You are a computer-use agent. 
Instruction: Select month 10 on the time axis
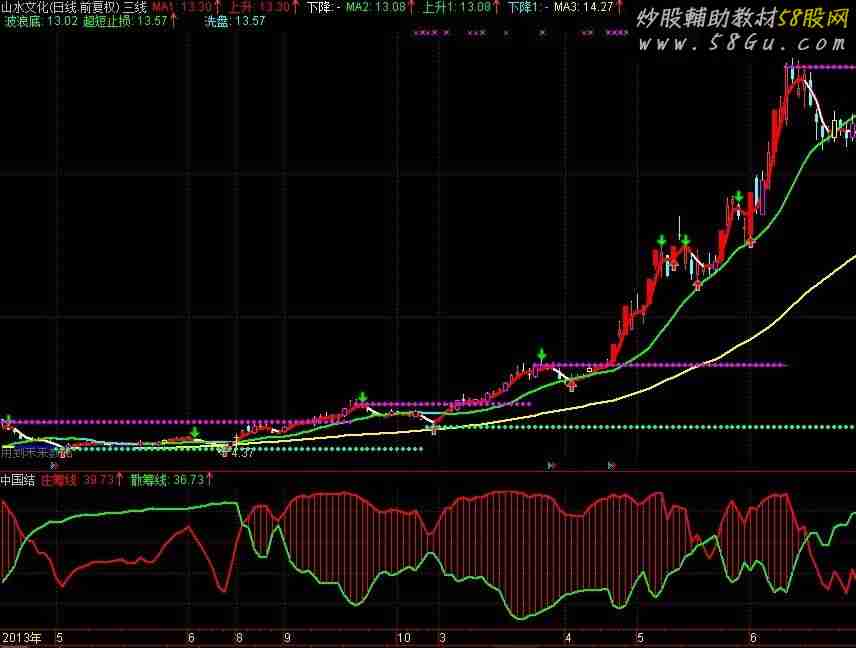coord(404,636)
